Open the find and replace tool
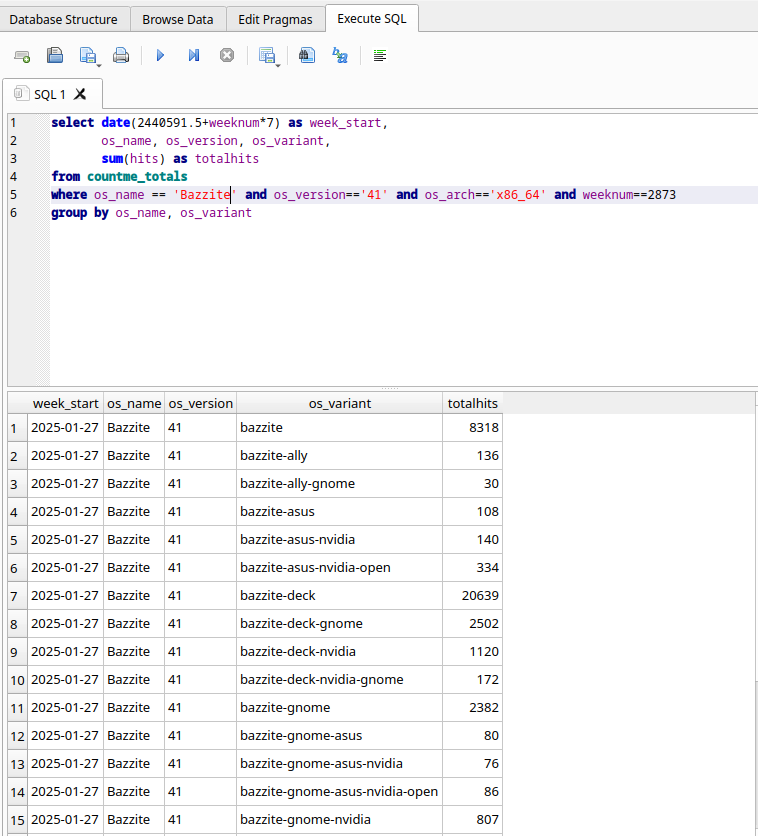 coord(340,56)
